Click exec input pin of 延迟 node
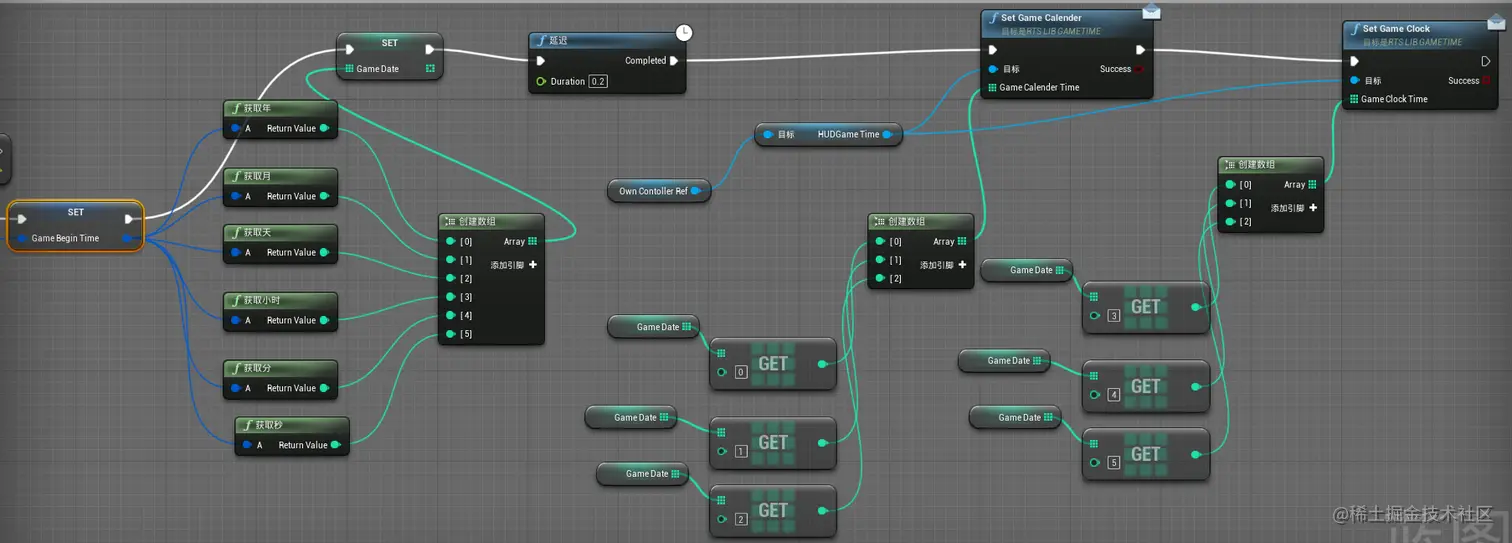The height and width of the screenshot is (543, 1512). [541, 60]
